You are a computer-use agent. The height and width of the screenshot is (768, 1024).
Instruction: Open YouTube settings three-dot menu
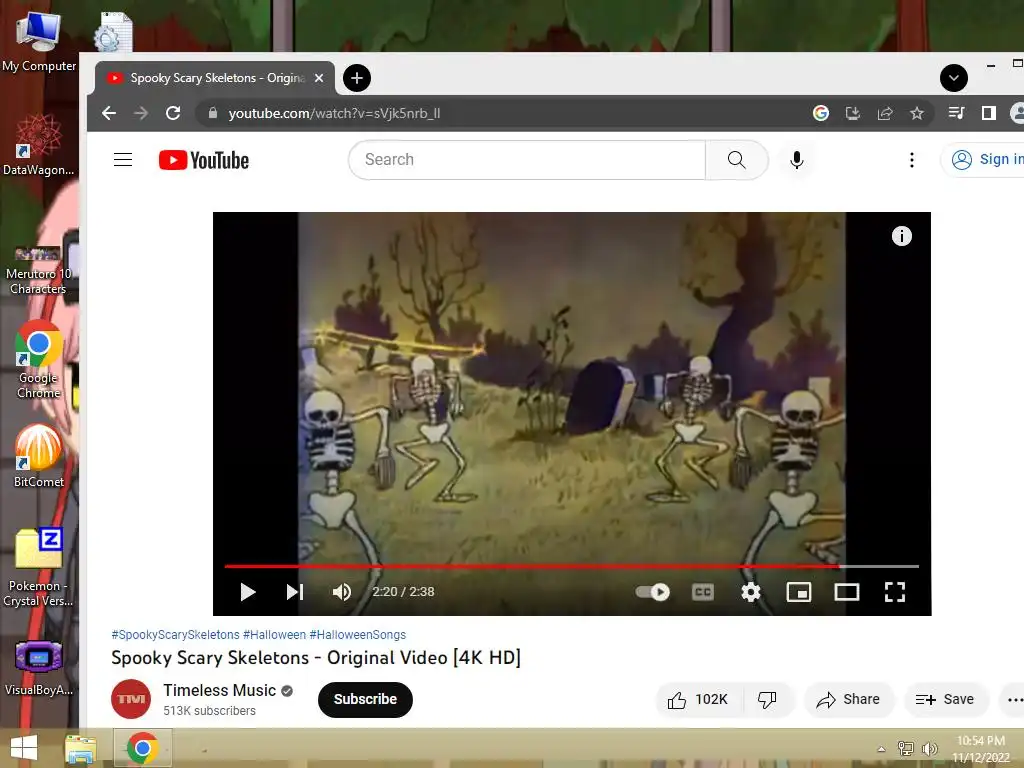point(912,159)
